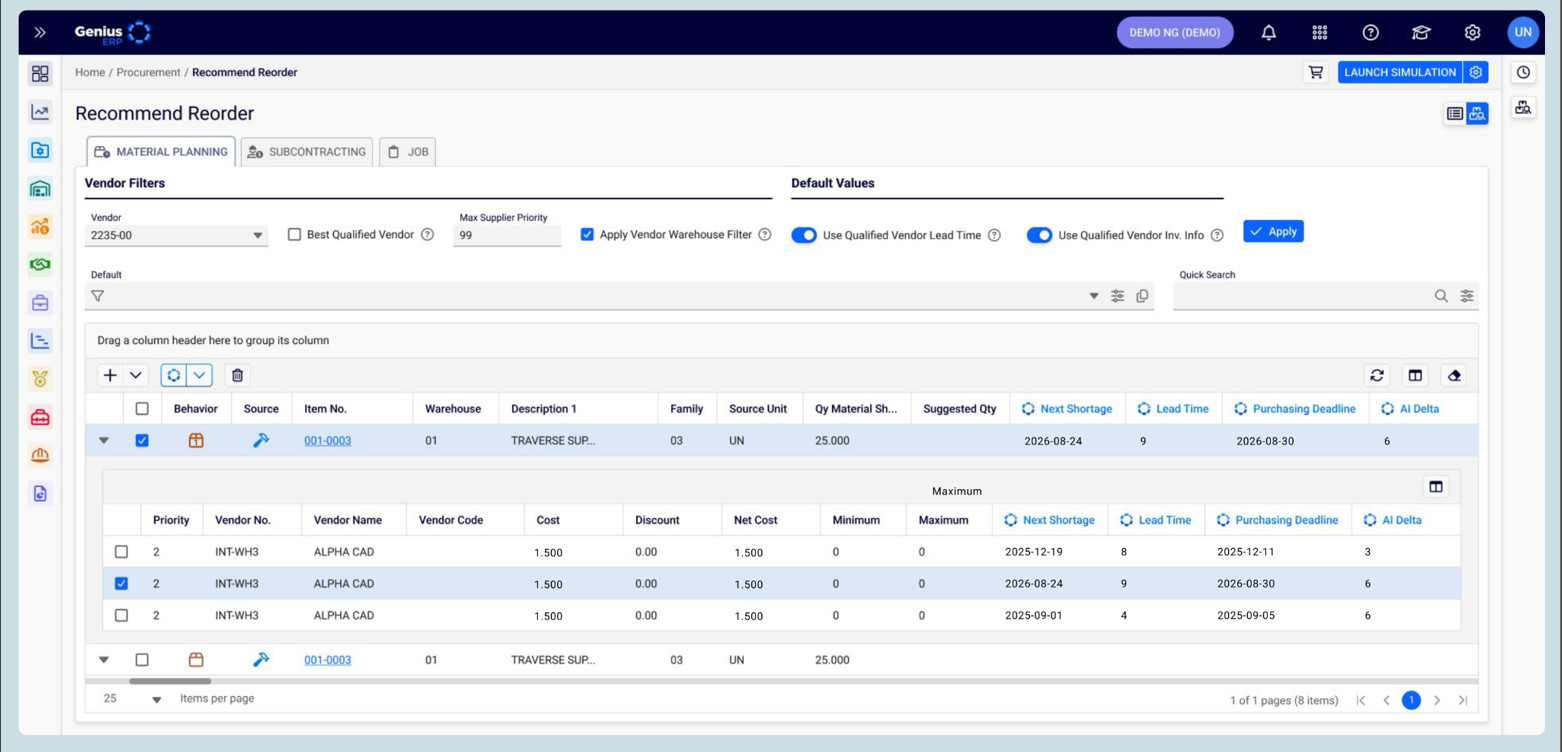Click the eraser clear filters icon
The height and width of the screenshot is (752, 1562).
pos(1455,375)
